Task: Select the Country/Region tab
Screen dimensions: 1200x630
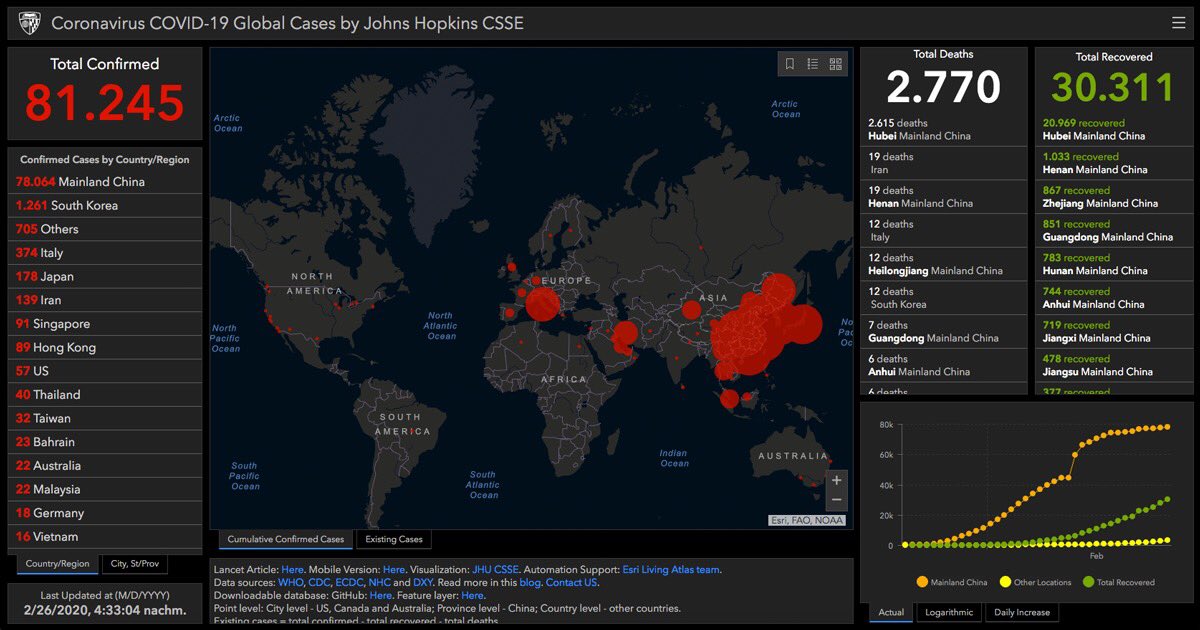Action: (57, 564)
